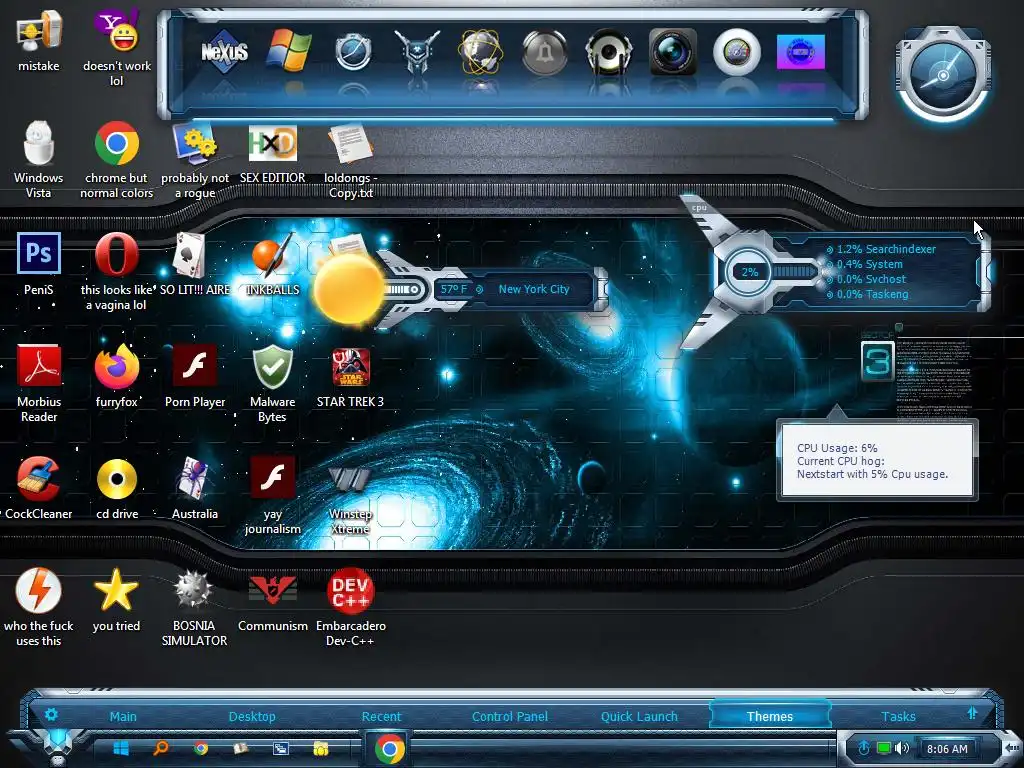Click 'New York City' in weather widget
Image resolution: width=1024 pixels, height=768 pixels.
click(x=534, y=289)
